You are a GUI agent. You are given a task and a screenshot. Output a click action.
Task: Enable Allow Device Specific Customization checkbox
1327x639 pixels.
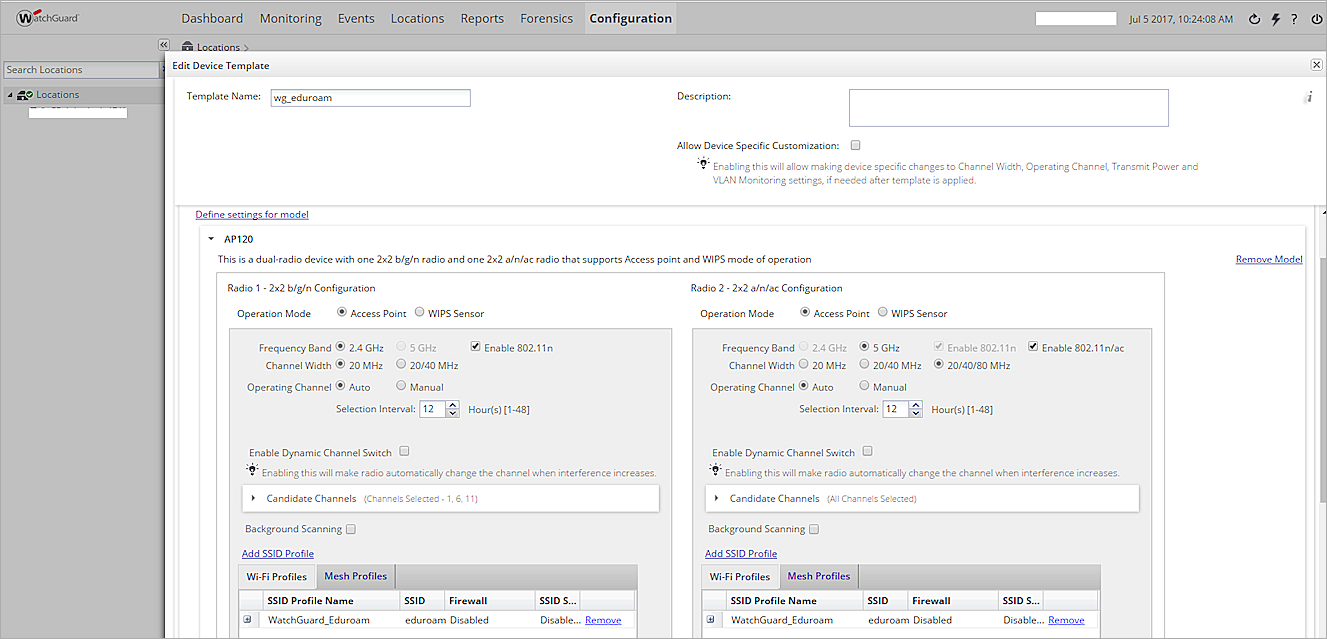point(855,146)
